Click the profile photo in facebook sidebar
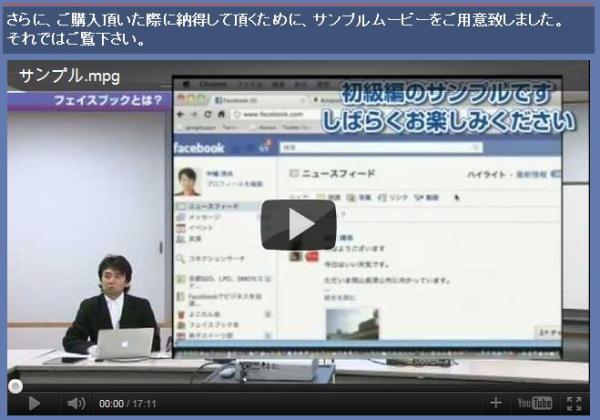600x420 pixels. tap(187, 179)
